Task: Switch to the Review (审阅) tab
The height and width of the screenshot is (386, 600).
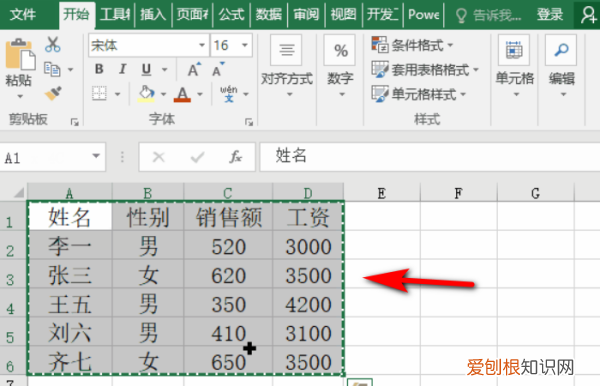Action: pyautogui.click(x=306, y=15)
